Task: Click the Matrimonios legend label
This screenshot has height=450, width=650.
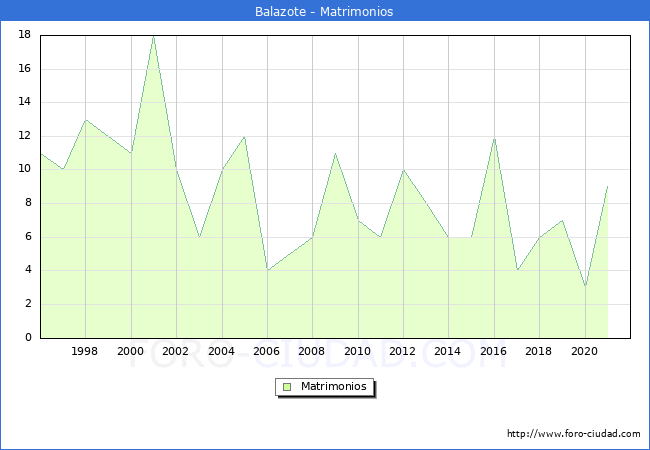Action: 334,387
